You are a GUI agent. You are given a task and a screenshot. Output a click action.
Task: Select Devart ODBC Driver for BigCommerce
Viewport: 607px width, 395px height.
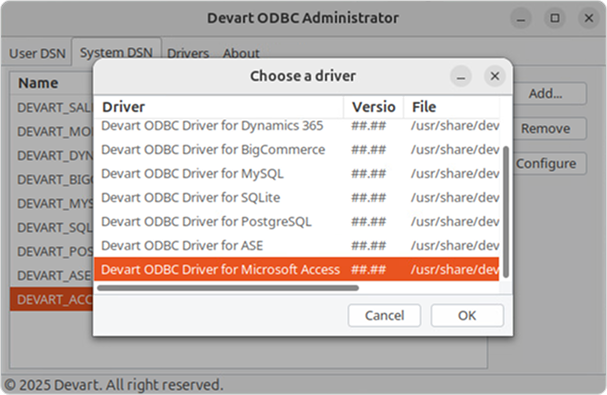297,150
